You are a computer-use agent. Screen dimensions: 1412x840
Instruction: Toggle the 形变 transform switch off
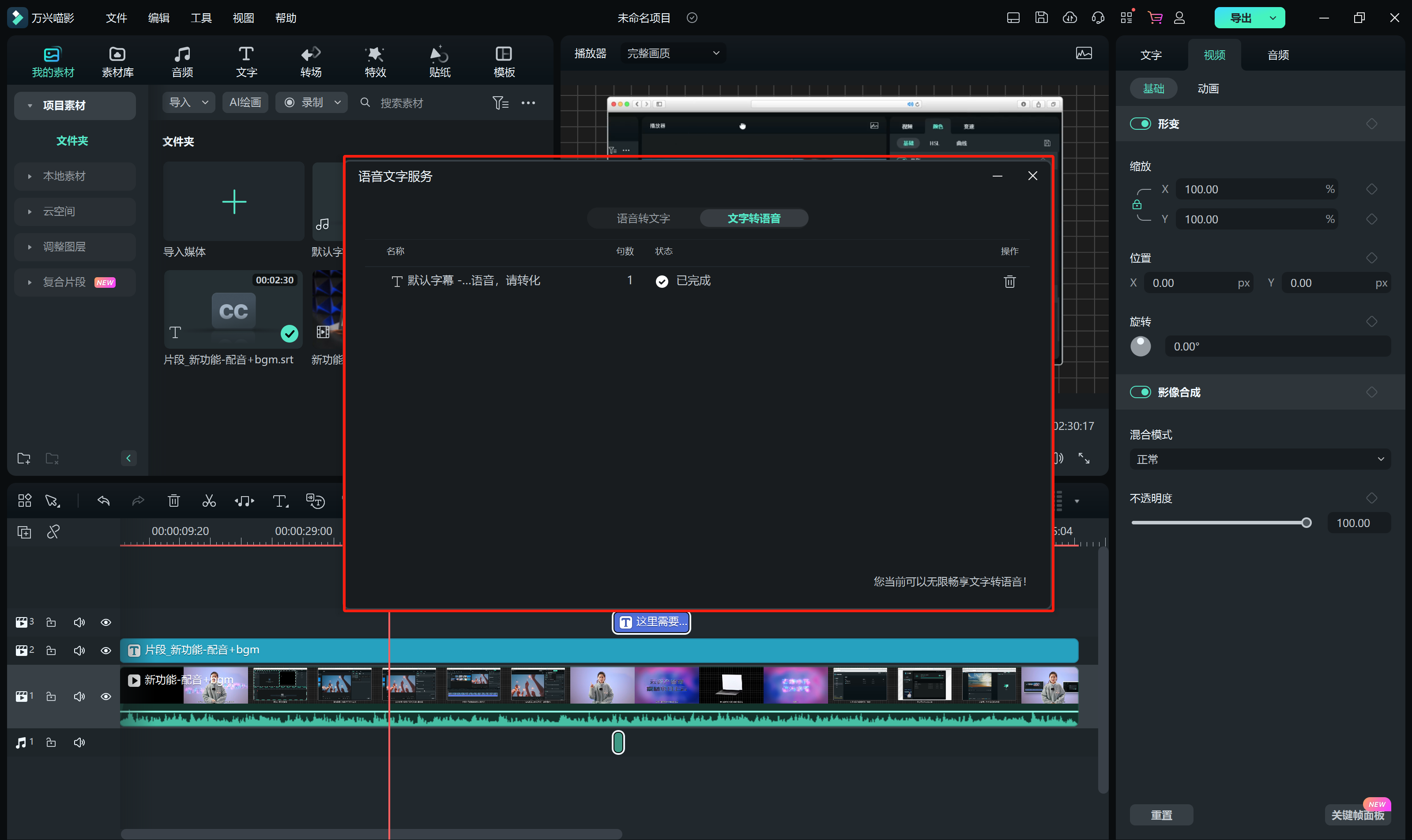1140,124
